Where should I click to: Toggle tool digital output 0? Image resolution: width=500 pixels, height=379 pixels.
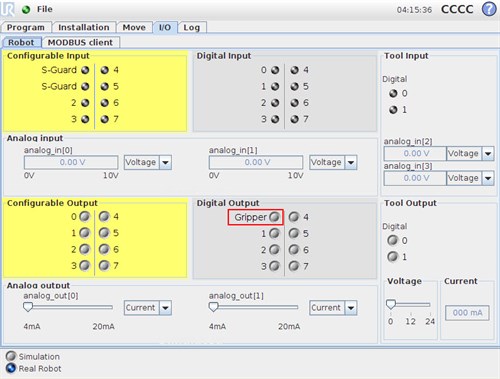pos(393,240)
